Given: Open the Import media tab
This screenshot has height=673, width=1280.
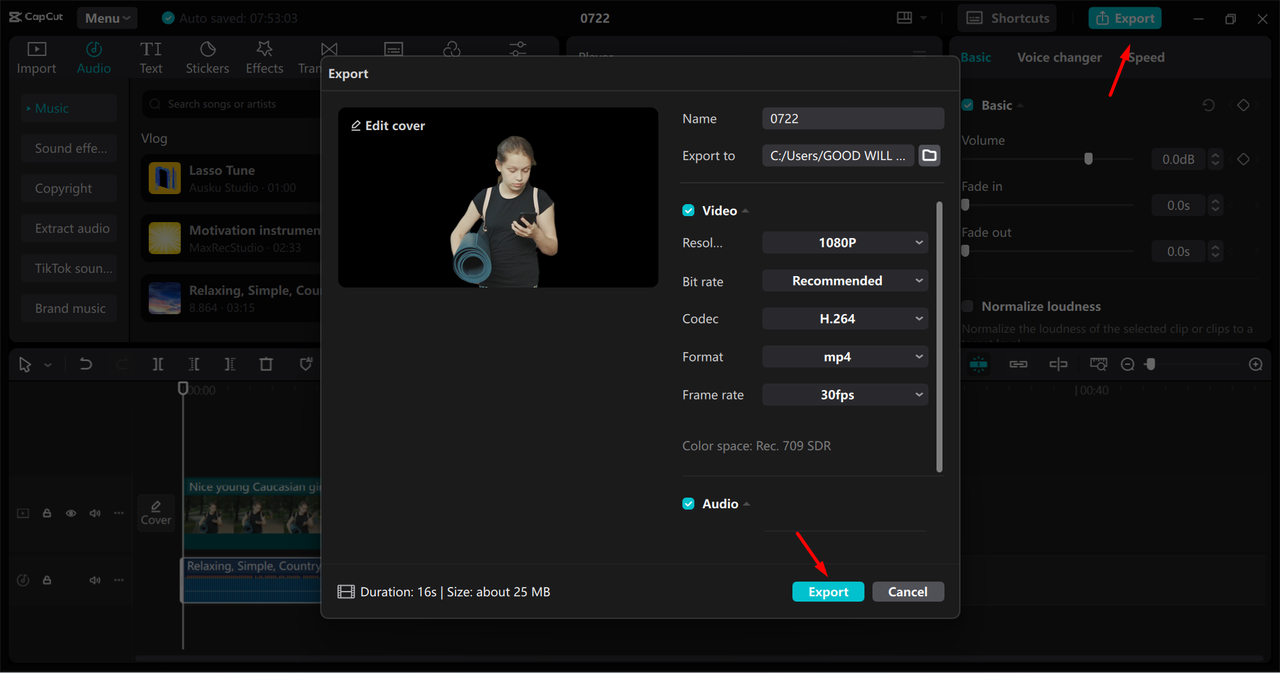Looking at the screenshot, I should point(36,58).
